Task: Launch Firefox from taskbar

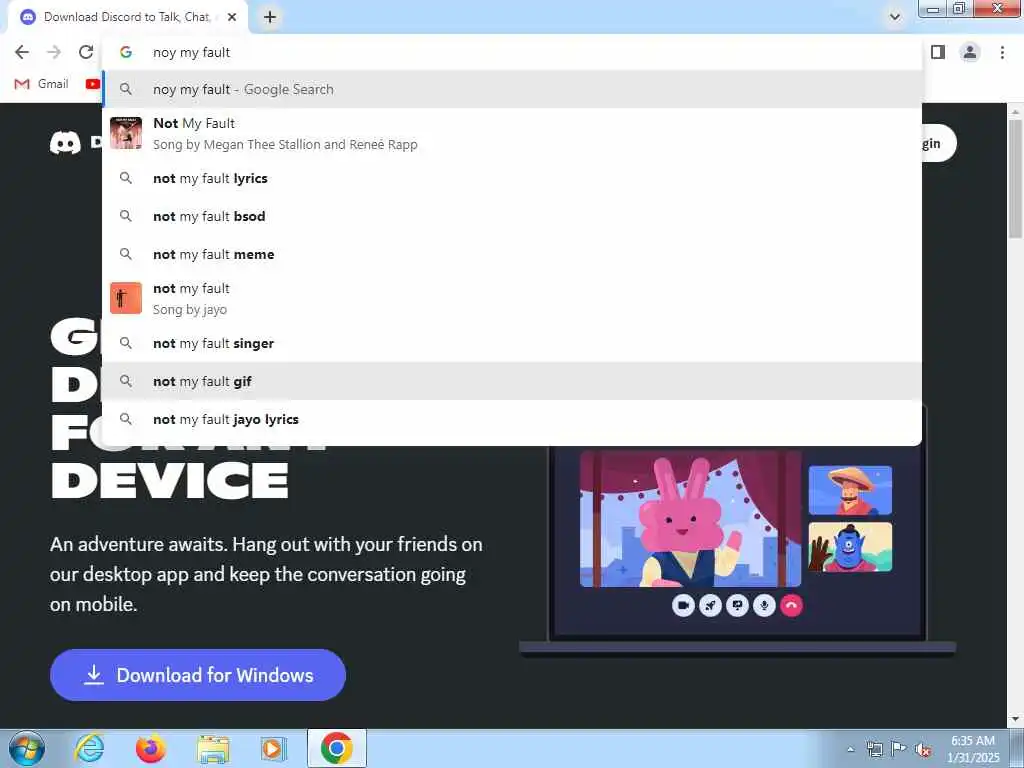Action: [151, 748]
